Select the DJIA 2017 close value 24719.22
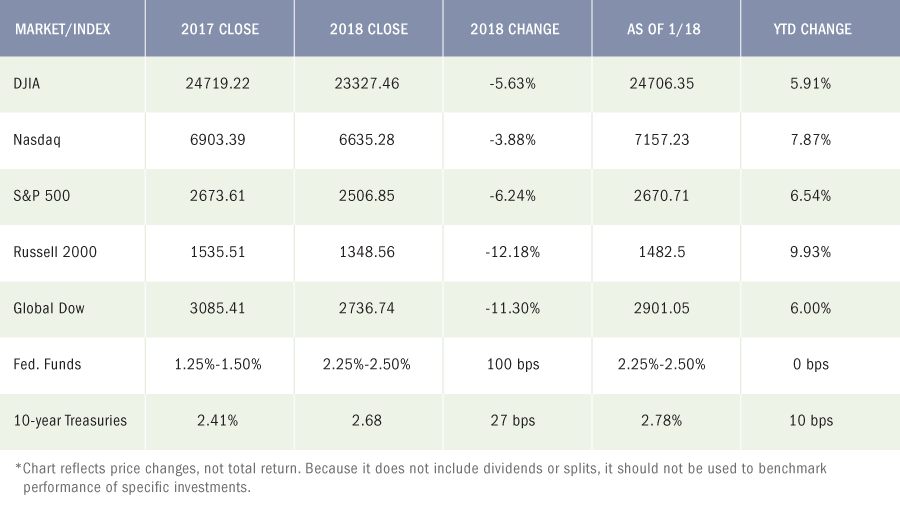The image size is (900, 506). [218, 84]
